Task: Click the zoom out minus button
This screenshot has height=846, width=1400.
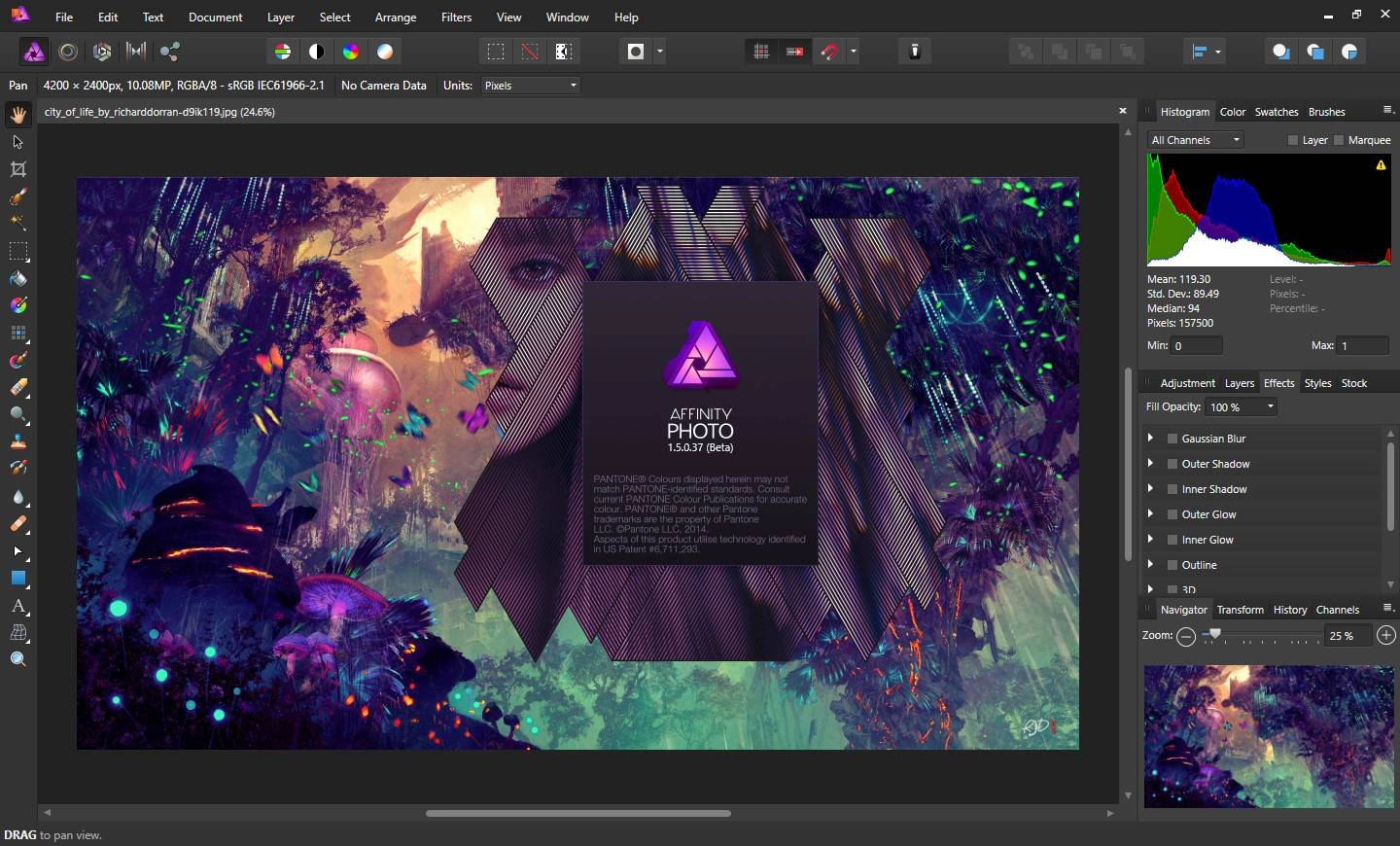Action: point(1186,636)
